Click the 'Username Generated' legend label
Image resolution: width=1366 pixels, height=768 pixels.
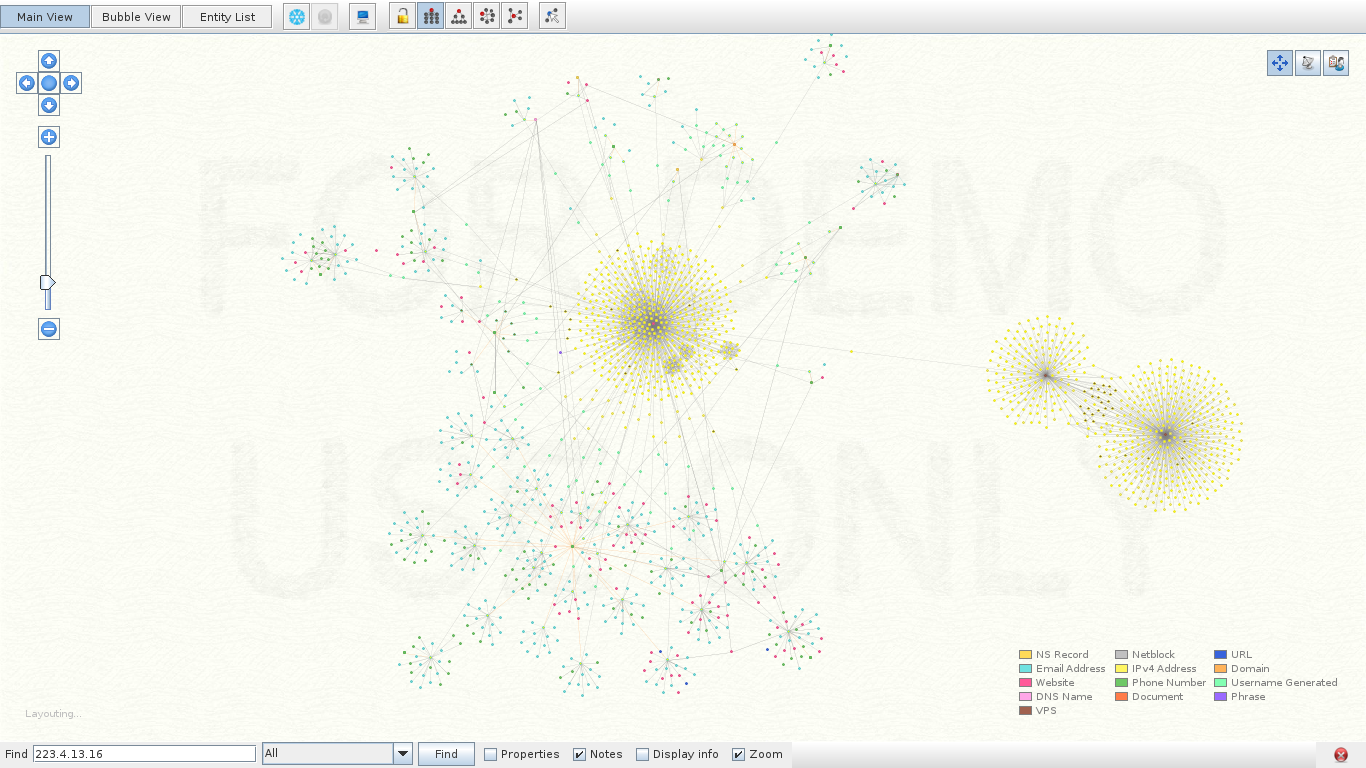click(x=1284, y=683)
